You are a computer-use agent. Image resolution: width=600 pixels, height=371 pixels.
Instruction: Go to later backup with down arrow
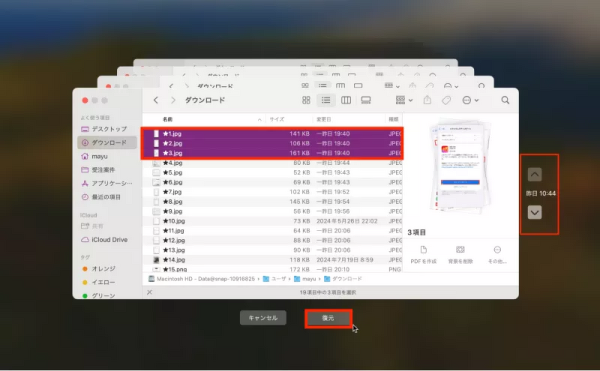pos(535,212)
